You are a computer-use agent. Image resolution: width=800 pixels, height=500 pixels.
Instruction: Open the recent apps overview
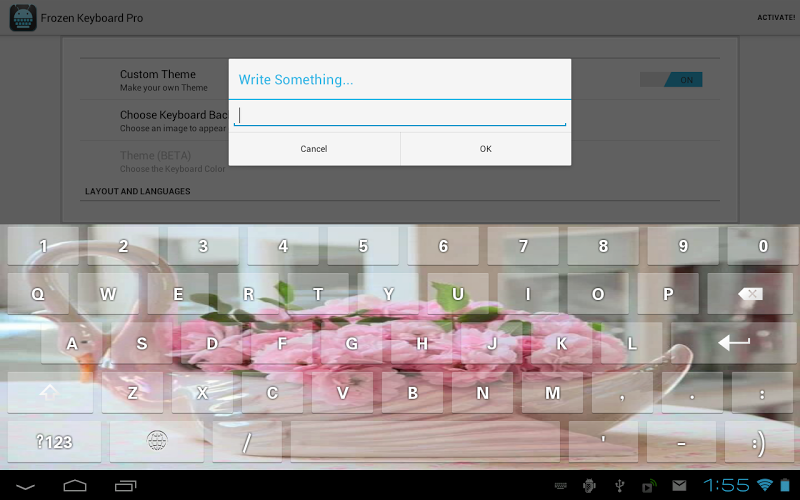click(x=125, y=486)
